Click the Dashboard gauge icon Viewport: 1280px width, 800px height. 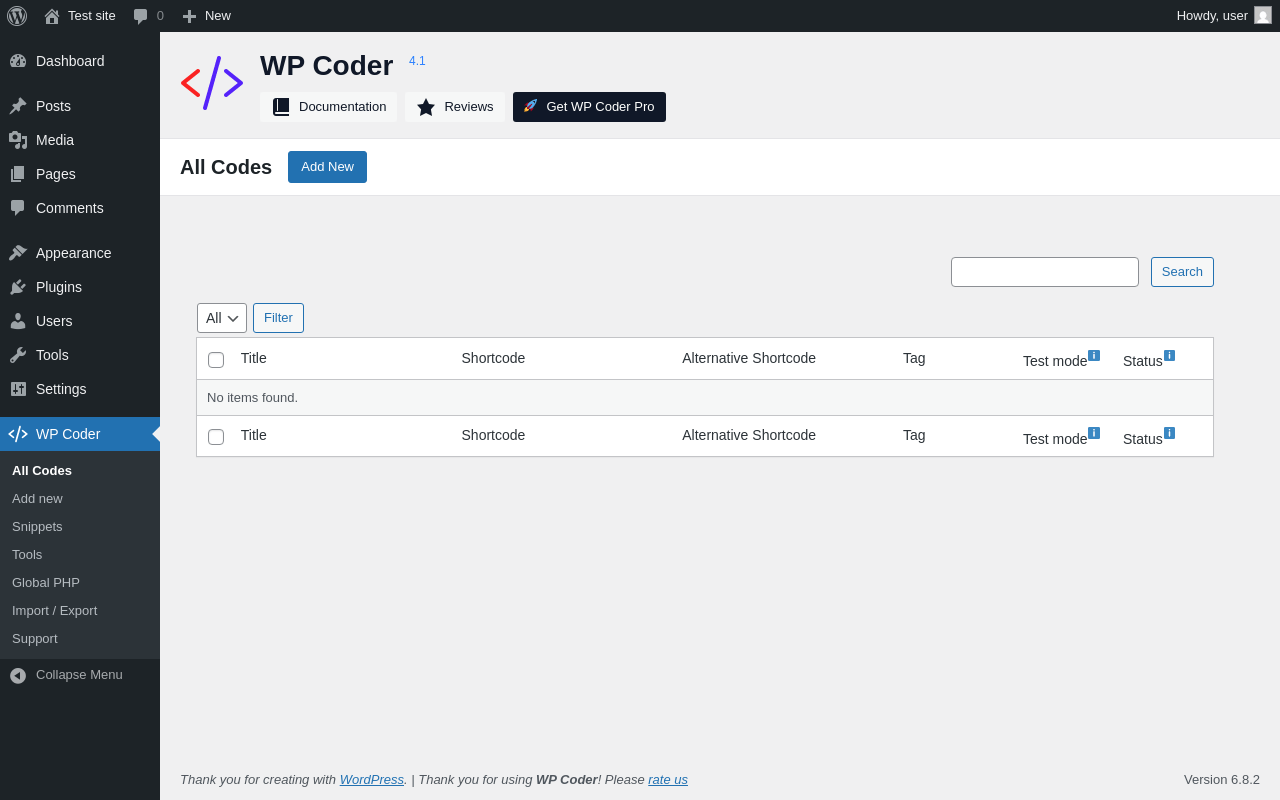18,61
